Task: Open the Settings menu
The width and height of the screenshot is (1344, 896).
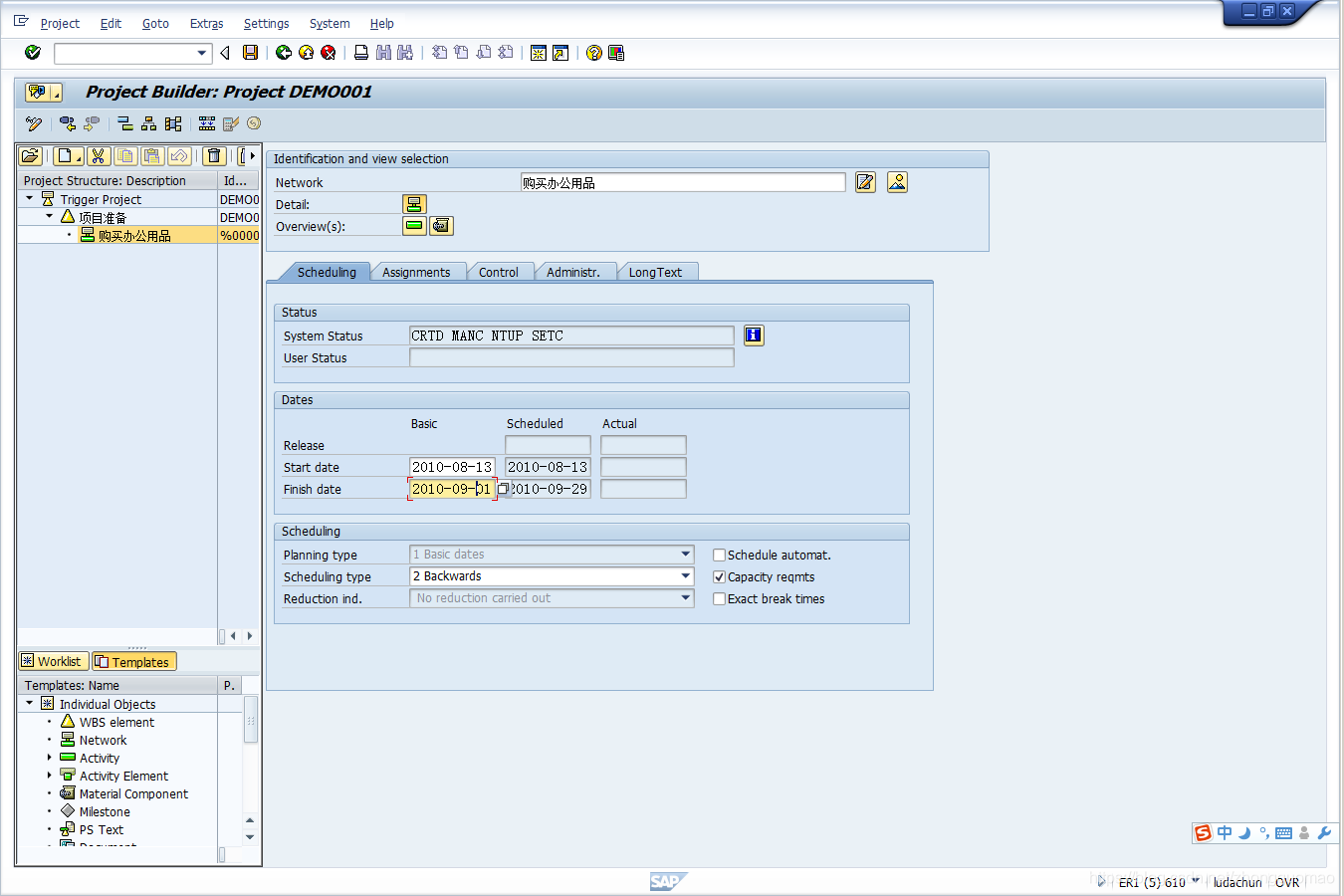Action: pos(266,23)
